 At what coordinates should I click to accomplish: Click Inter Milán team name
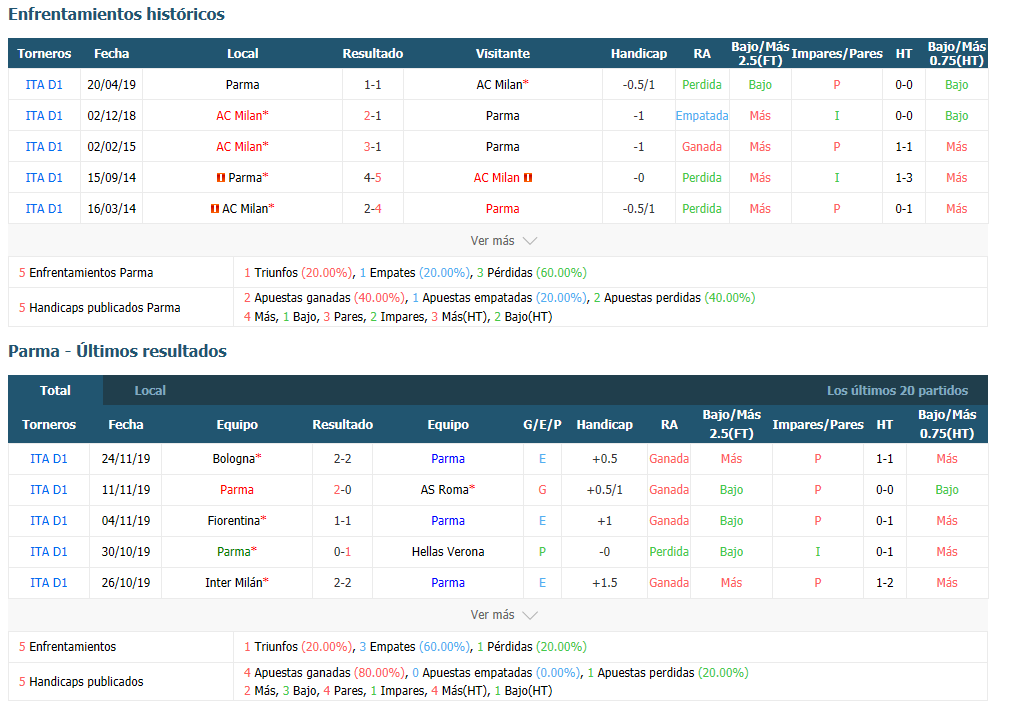pos(234,583)
